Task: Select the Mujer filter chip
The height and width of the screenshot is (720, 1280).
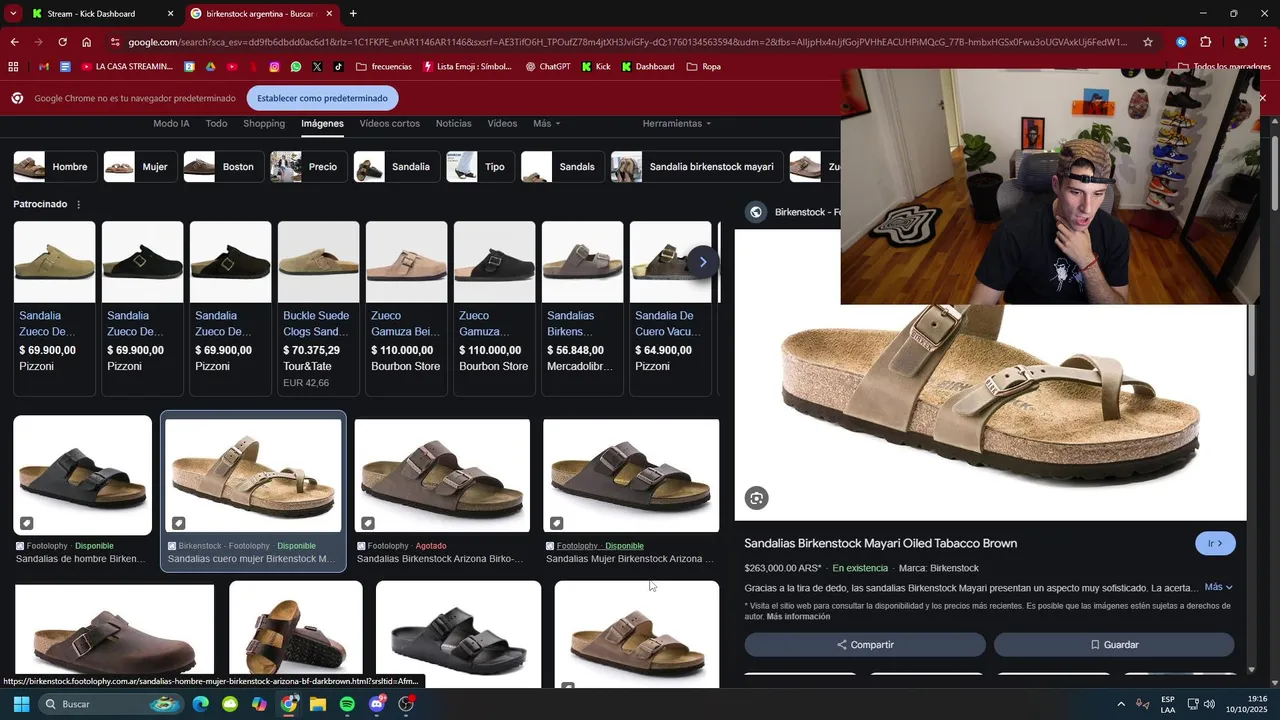Action: [x=140, y=167]
